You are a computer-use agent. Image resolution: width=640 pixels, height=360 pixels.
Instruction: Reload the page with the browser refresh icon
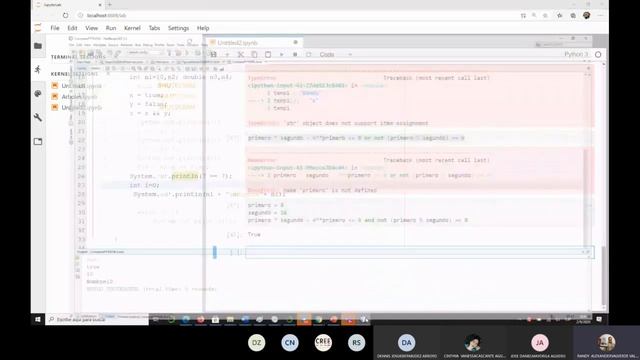[x=65, y=16]
